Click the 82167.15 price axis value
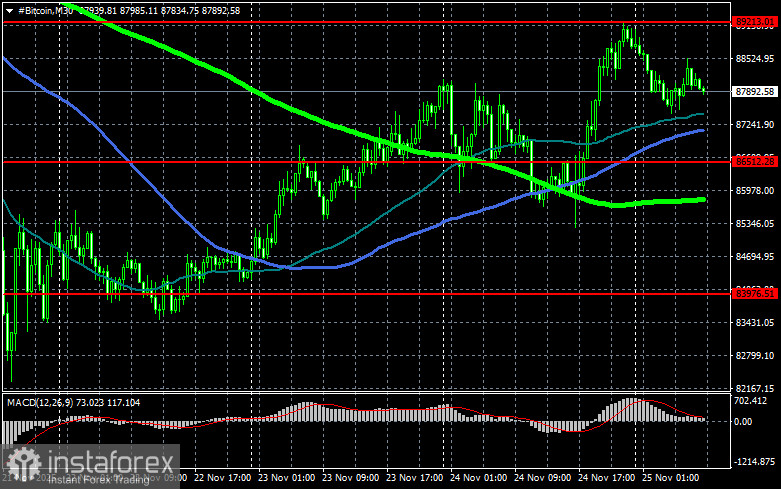Screen dimensions: 781x489 pyautogui.click(x=755, y=388)
